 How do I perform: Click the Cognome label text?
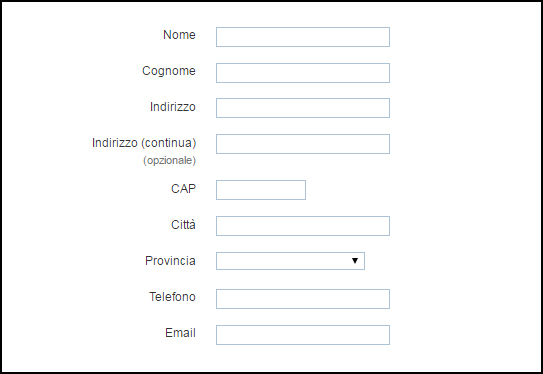[x=169, y=71]
